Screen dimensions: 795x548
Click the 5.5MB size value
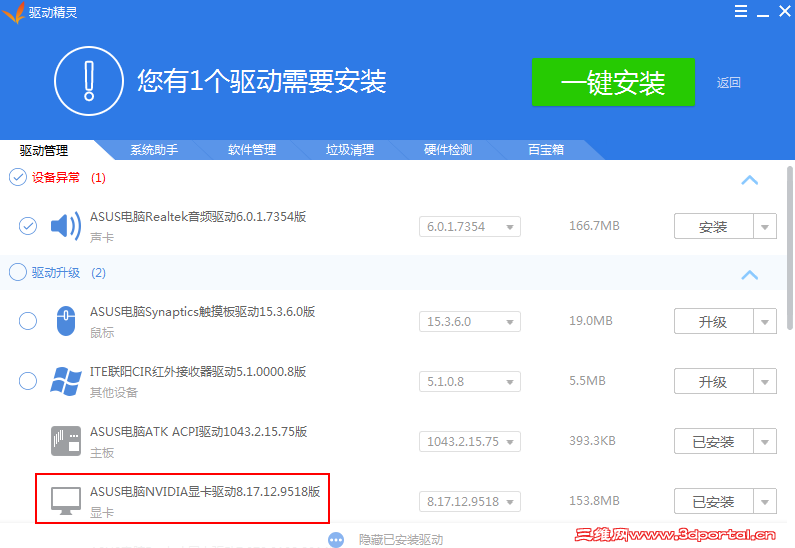tap(587, 381)
